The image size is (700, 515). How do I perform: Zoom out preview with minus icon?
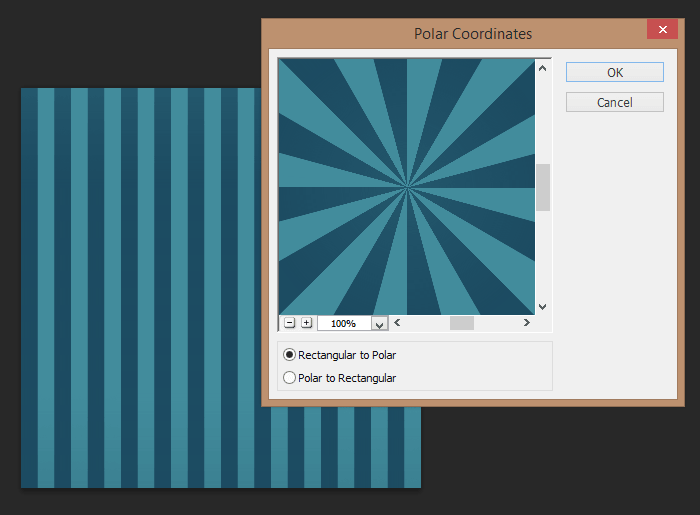[289, 323]
